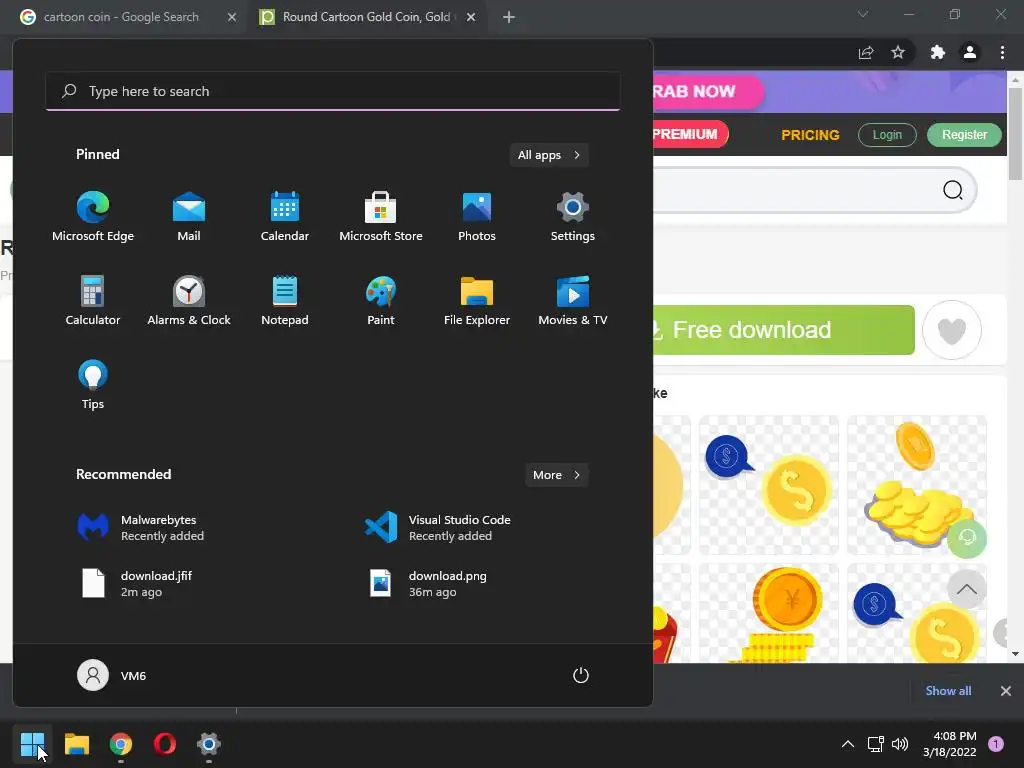Switch to Chrome on the taskbar

121,744
